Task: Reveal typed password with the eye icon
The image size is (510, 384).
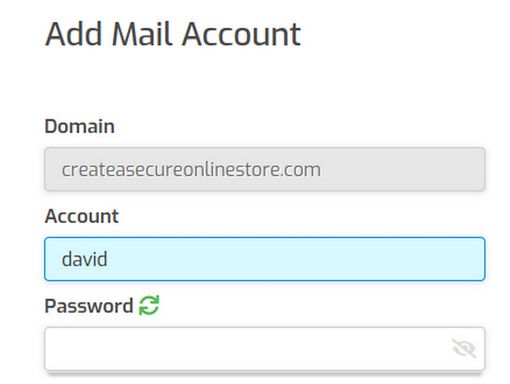Action: (x=464, y=348)
